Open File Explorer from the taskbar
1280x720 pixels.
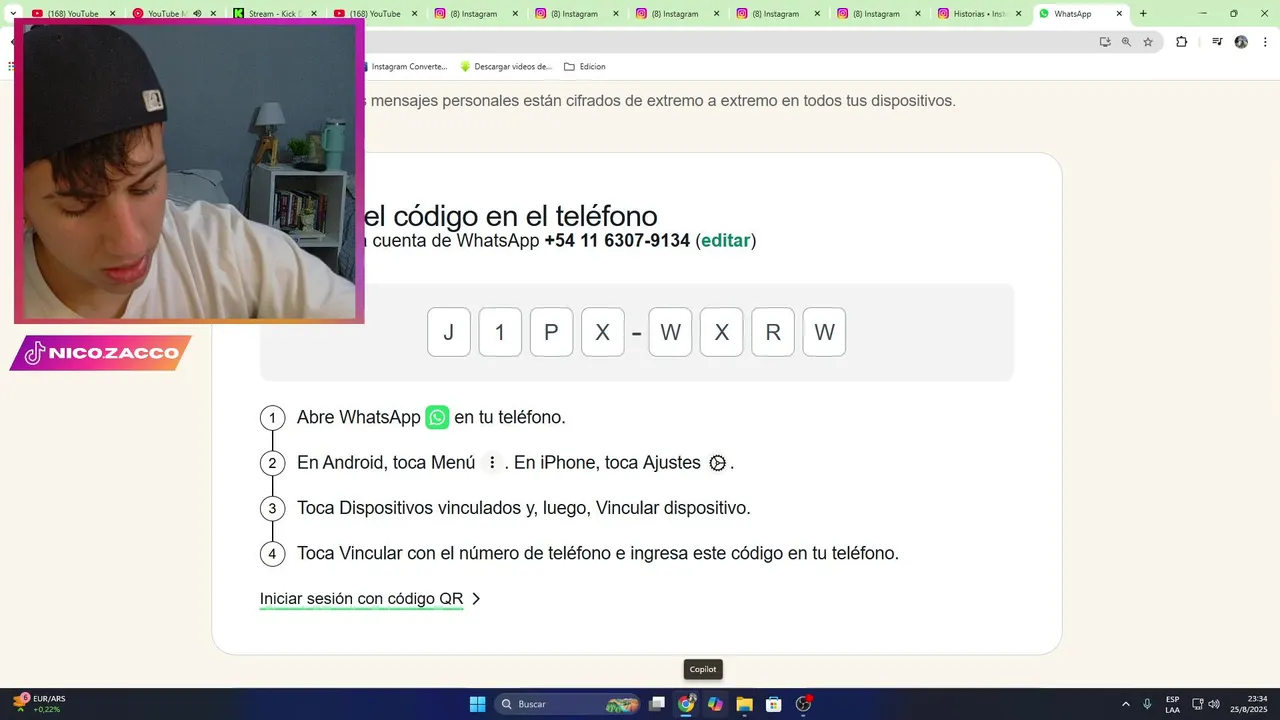[x=744, y=704]
